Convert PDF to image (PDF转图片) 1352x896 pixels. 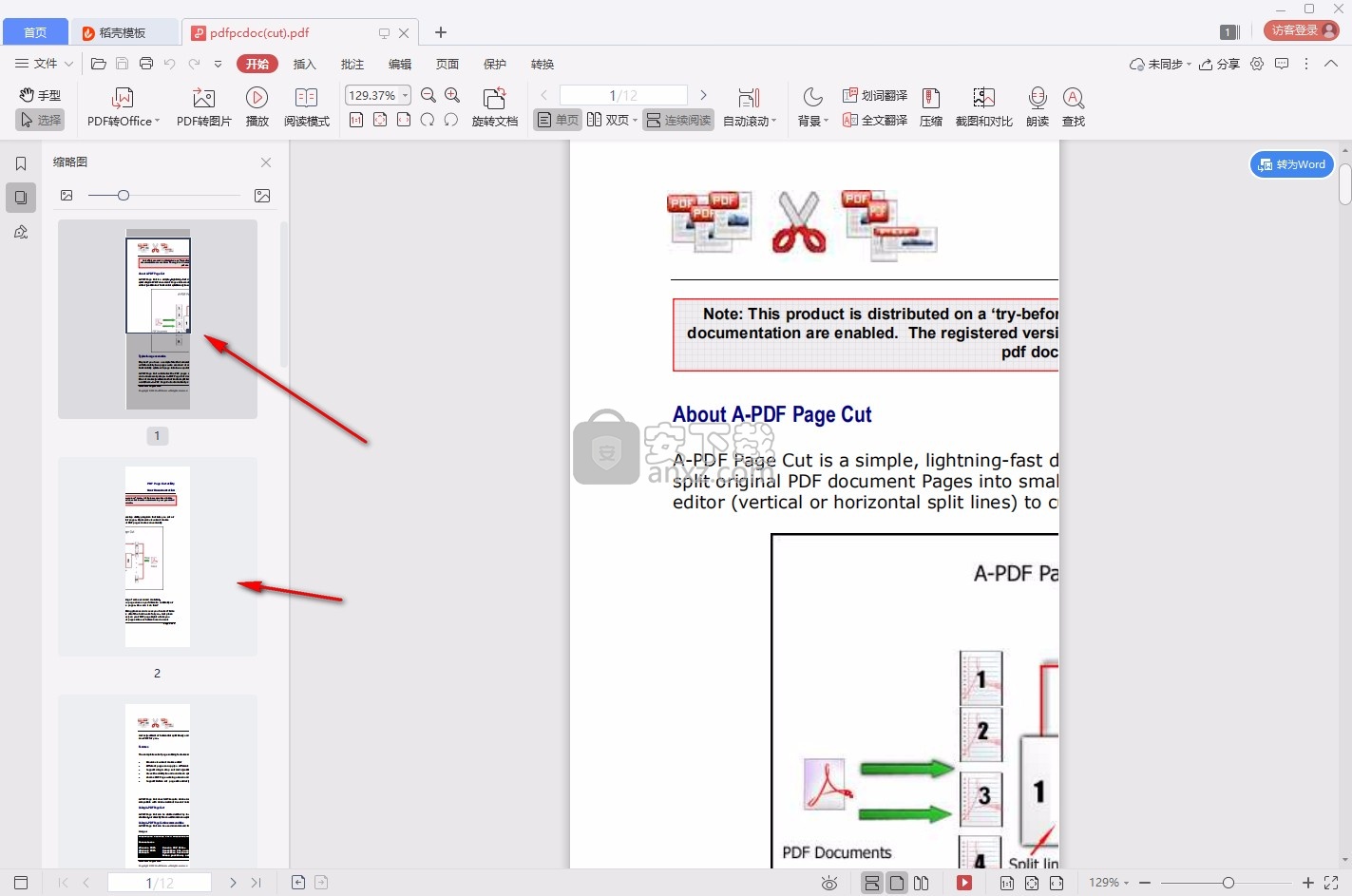point(204,107)
